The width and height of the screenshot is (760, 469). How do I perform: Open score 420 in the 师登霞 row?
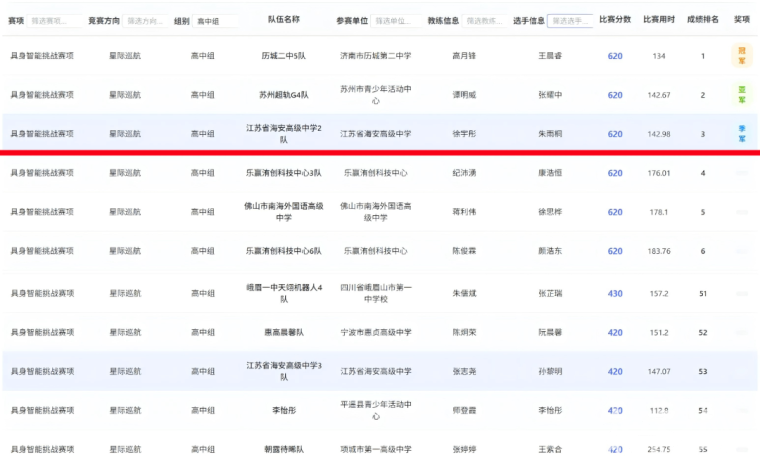[x=615, y=410]
